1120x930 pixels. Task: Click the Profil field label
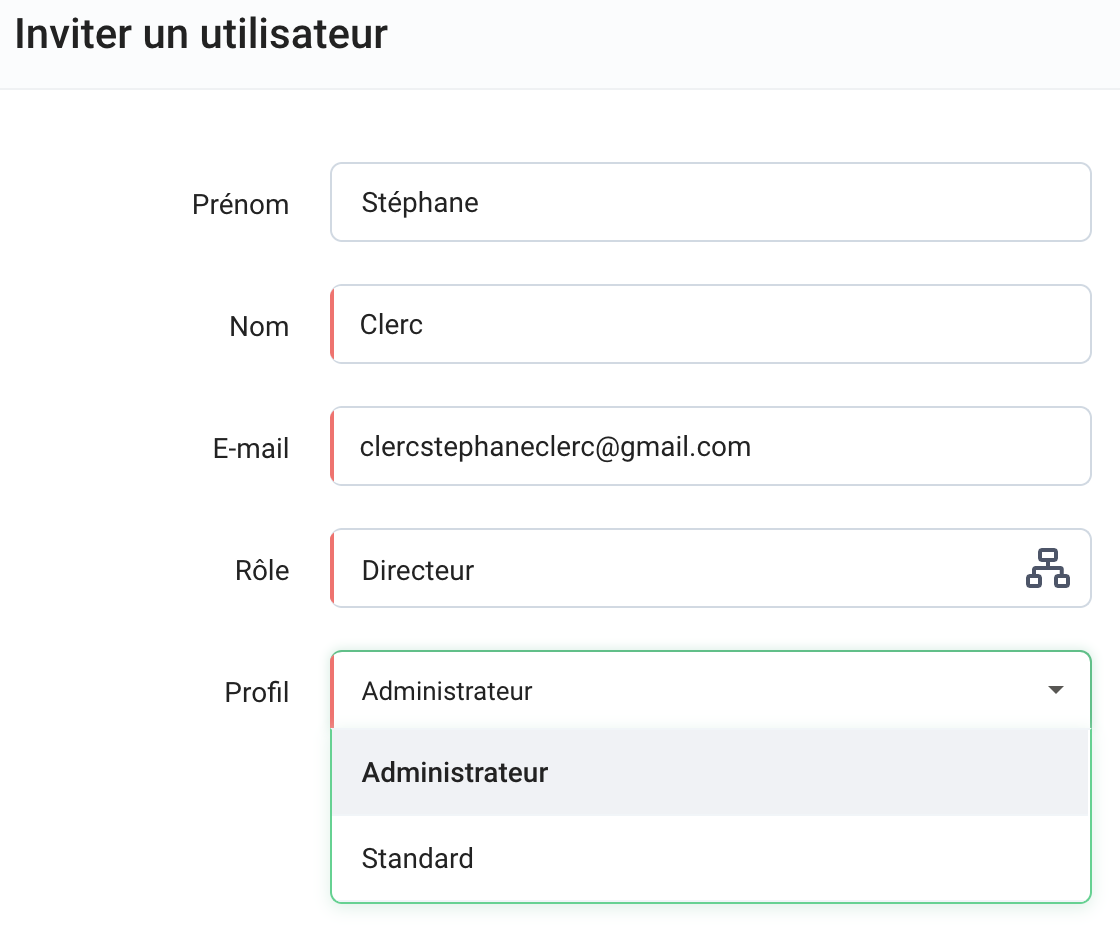tap(257, 693)
